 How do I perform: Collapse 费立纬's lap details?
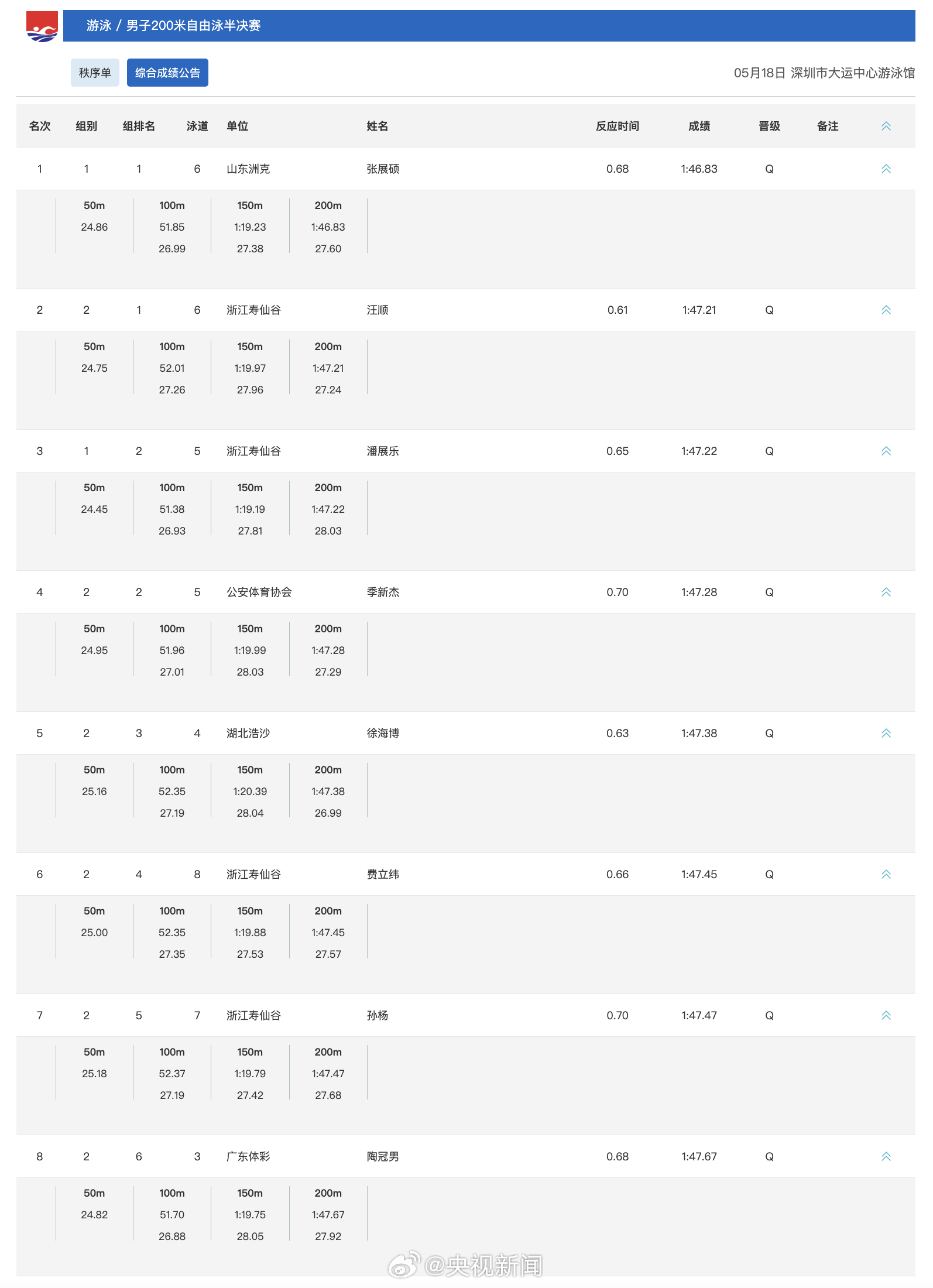point(886,875)
